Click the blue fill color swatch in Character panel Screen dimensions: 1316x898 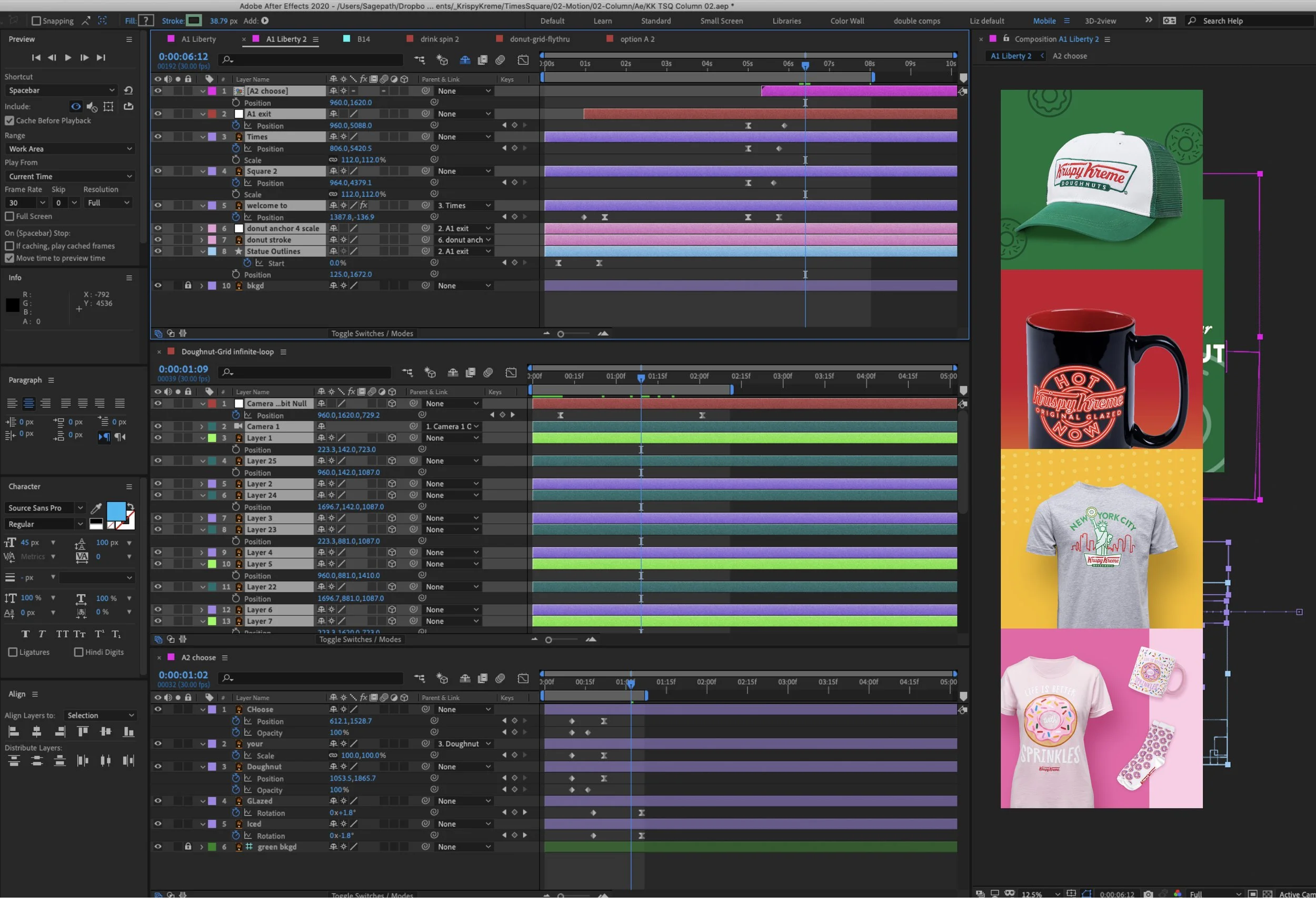[x=116, y=511]
